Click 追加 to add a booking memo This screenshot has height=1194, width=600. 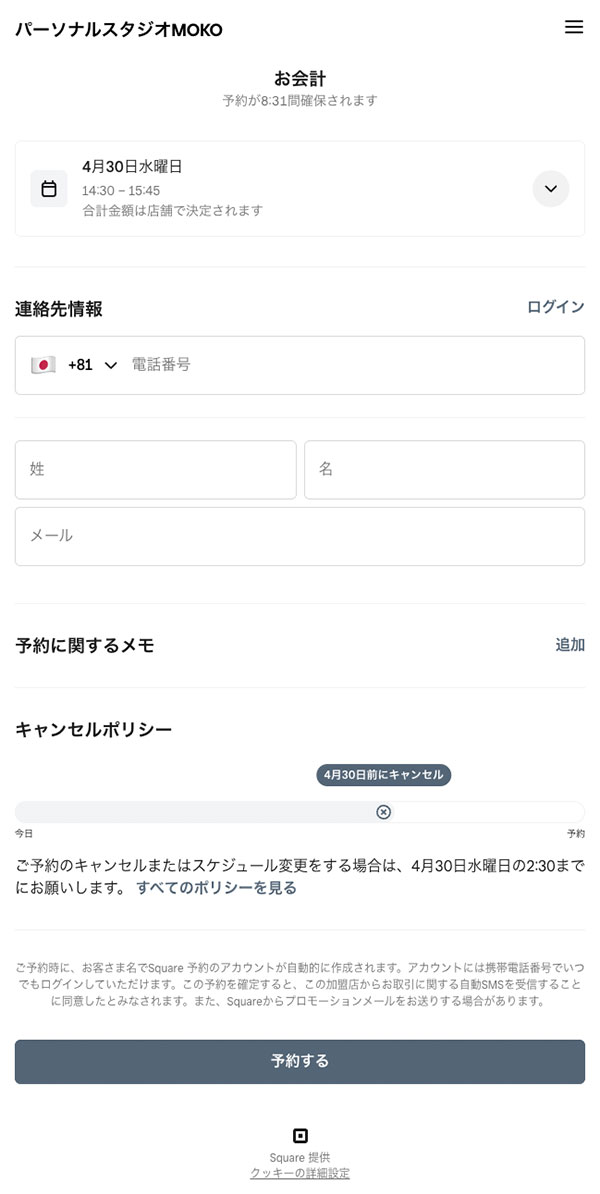point(570,645)
